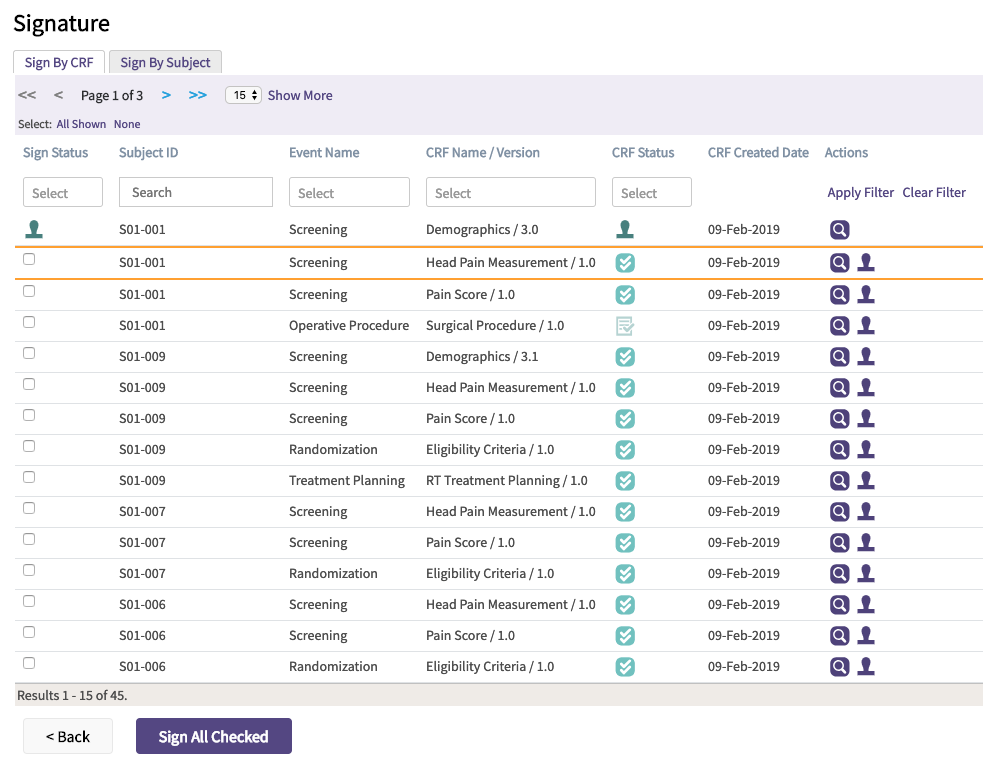Screen dimensions: 1003x769
Task: Check the S01-001 Pain Score row checkbox
Action: [x=29, y=291]
